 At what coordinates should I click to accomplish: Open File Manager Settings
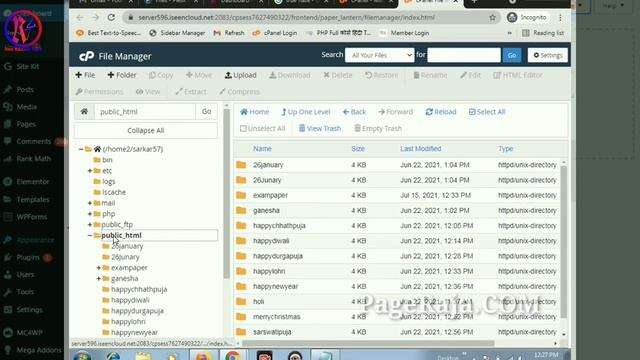tap(548, 55)
